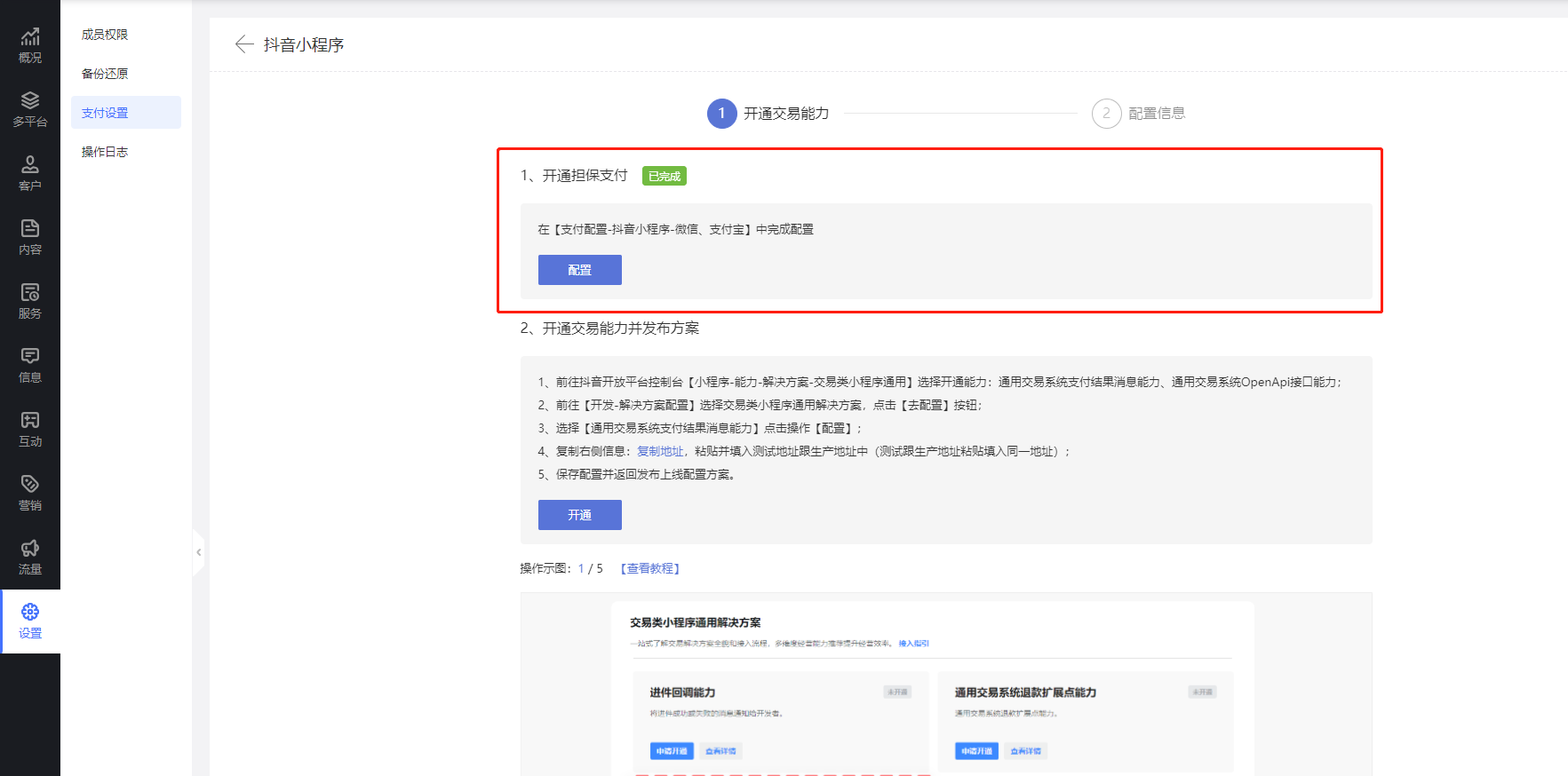Open the 信息 messages sidebar icon
1568x776 pixels.
pos(30,365)
